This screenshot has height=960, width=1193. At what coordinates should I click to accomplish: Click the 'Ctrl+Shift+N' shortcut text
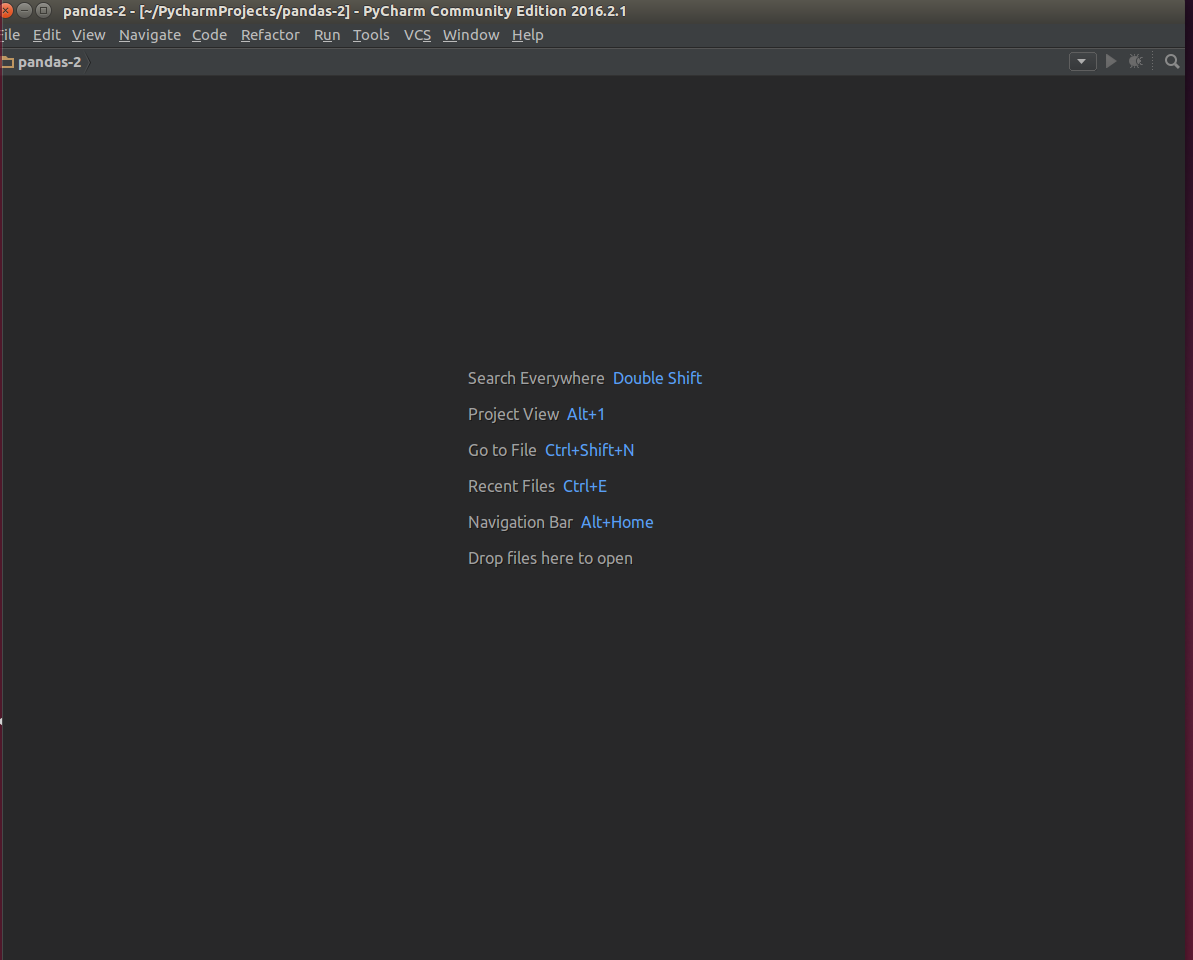tap(590, 450)
